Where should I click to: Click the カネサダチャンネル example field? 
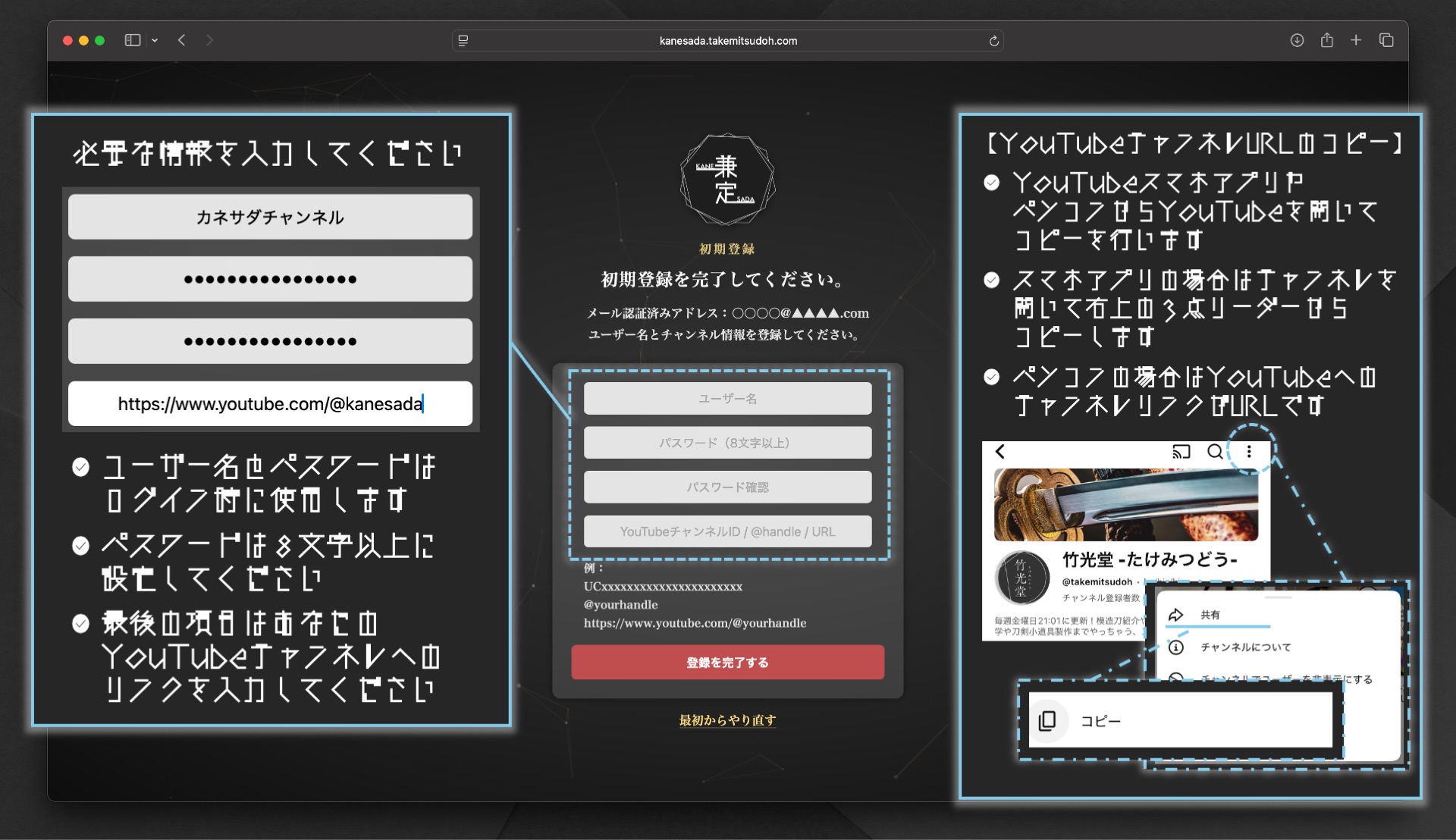[270, 217]
